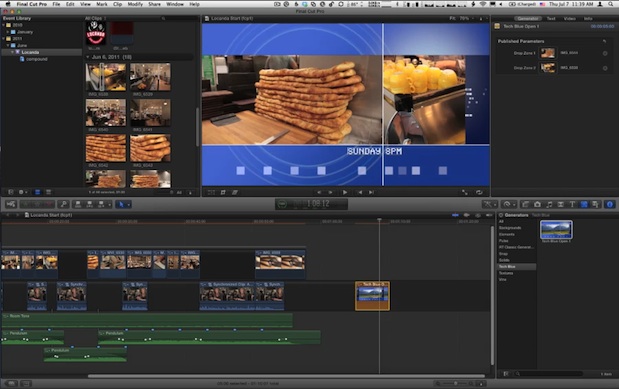Open the Effects browser icon
619x389 pixels.
click(x=525, y=204)
